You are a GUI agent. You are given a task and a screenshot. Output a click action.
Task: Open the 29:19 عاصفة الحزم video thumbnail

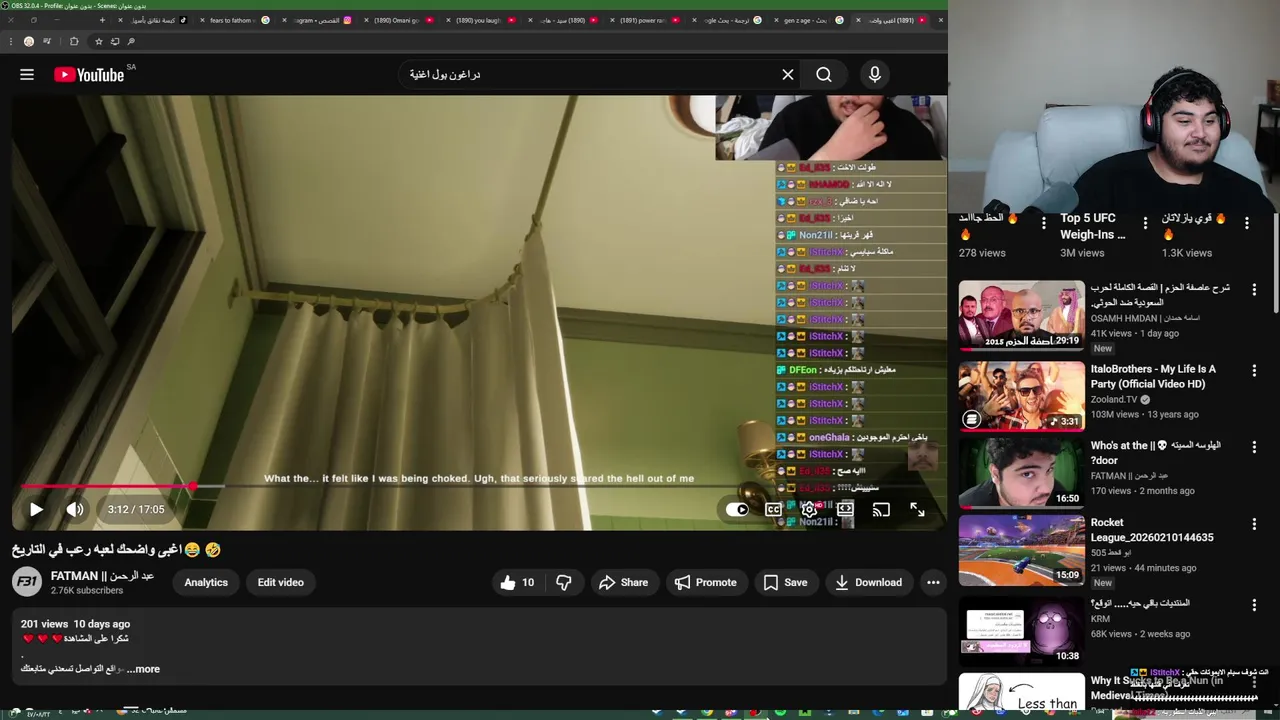tap(1021, 315)
